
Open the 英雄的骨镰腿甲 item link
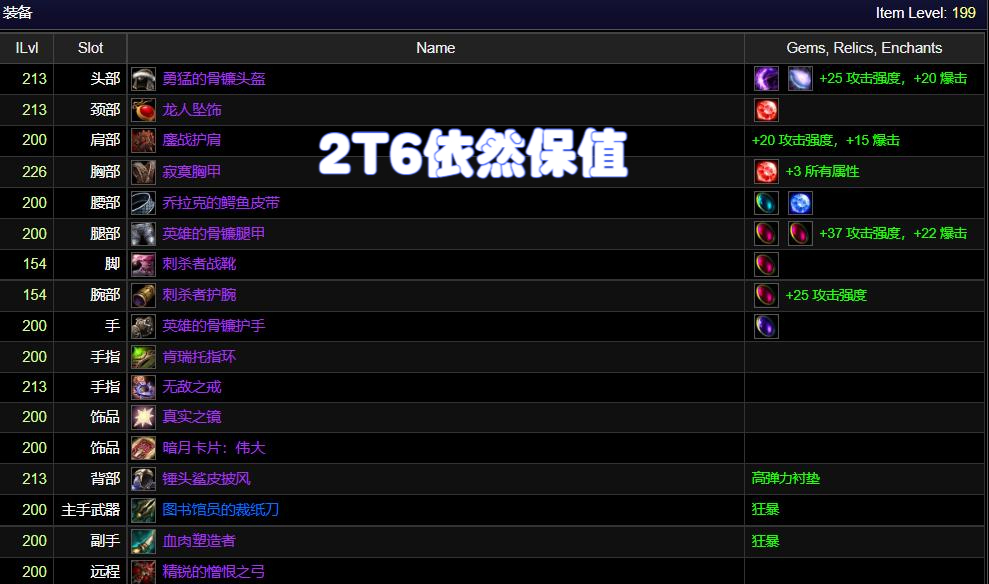(214, 233)
